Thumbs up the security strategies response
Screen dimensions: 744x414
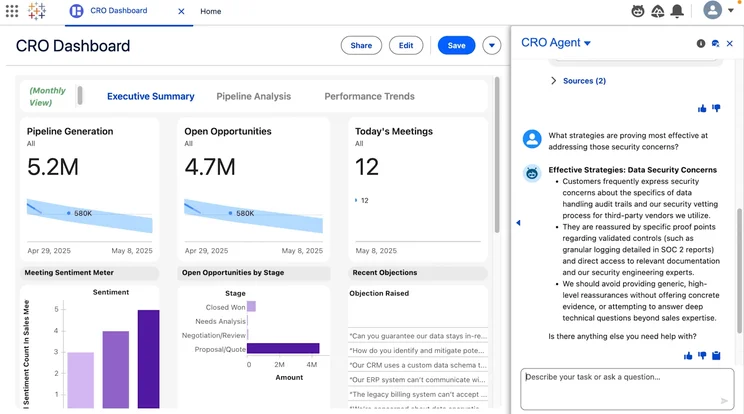(688, 356)
